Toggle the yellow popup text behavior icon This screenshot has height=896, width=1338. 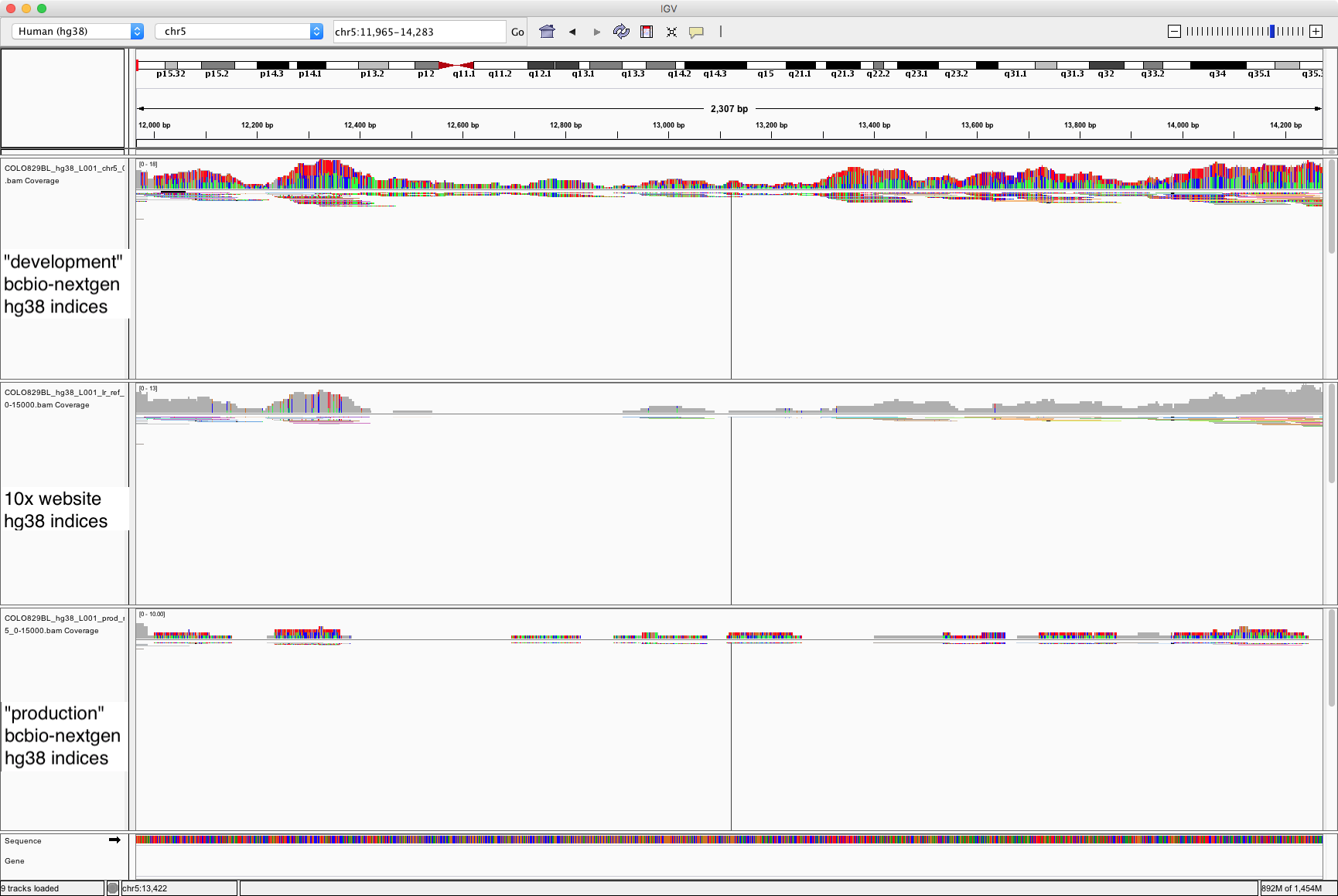tap(696, 32)
